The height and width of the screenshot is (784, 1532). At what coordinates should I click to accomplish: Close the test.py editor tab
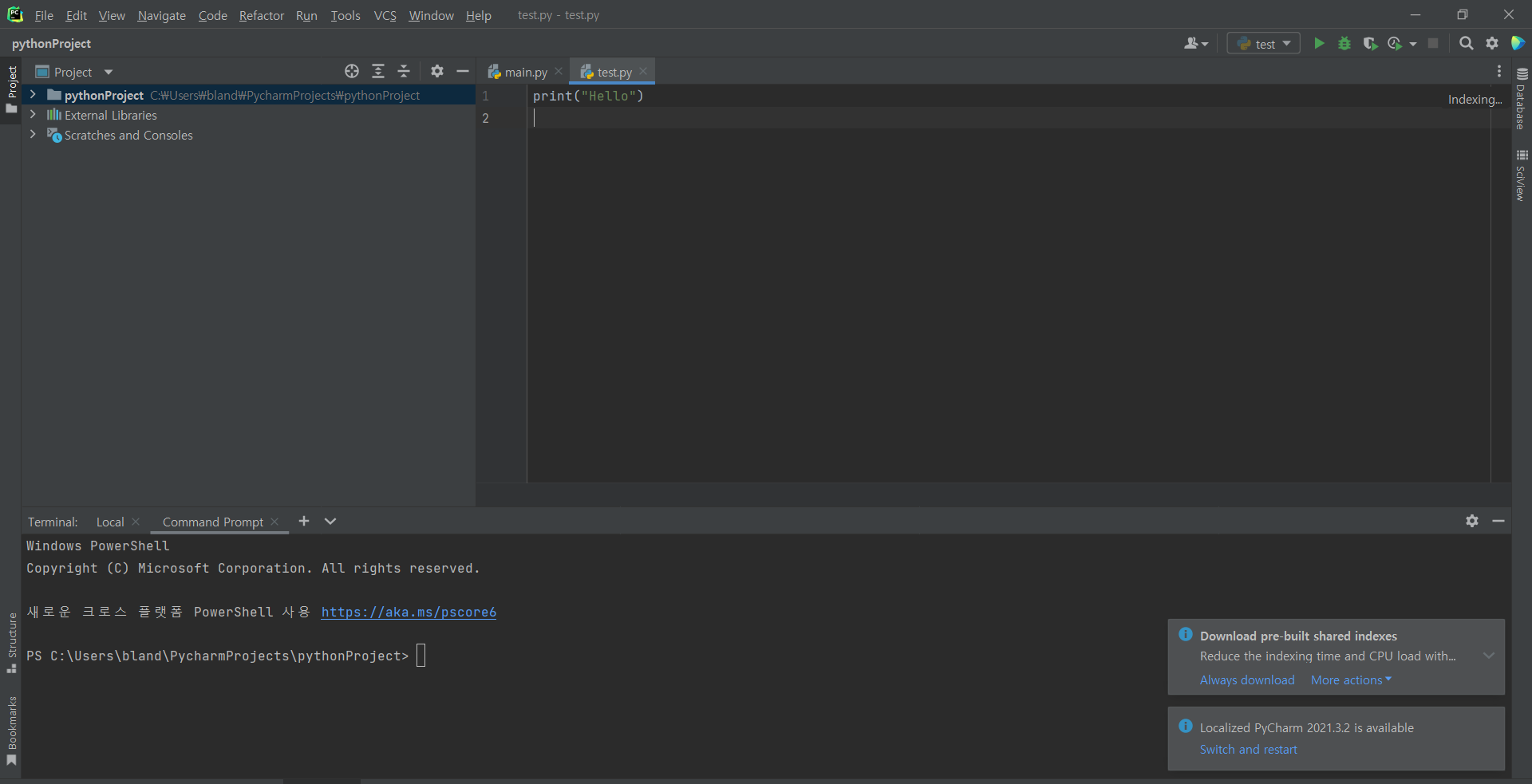pos(643,71)
